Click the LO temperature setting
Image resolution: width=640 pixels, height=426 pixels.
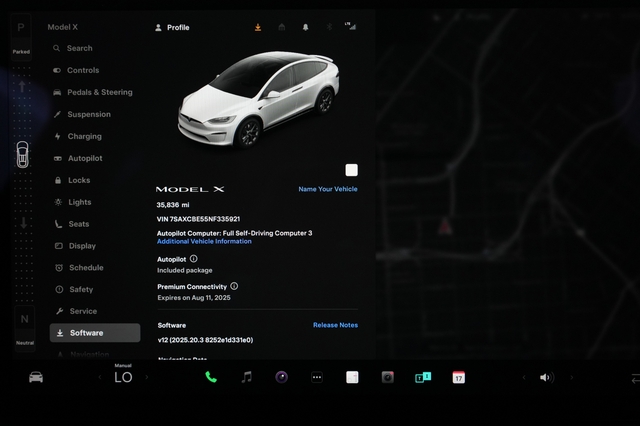click(x=123, y=377)
